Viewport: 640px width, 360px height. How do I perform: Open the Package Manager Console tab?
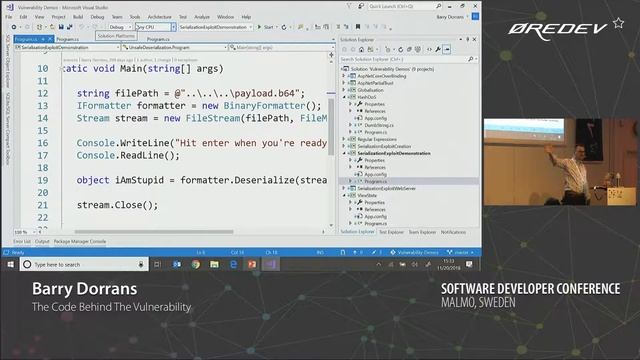click(x=80, y=242)
